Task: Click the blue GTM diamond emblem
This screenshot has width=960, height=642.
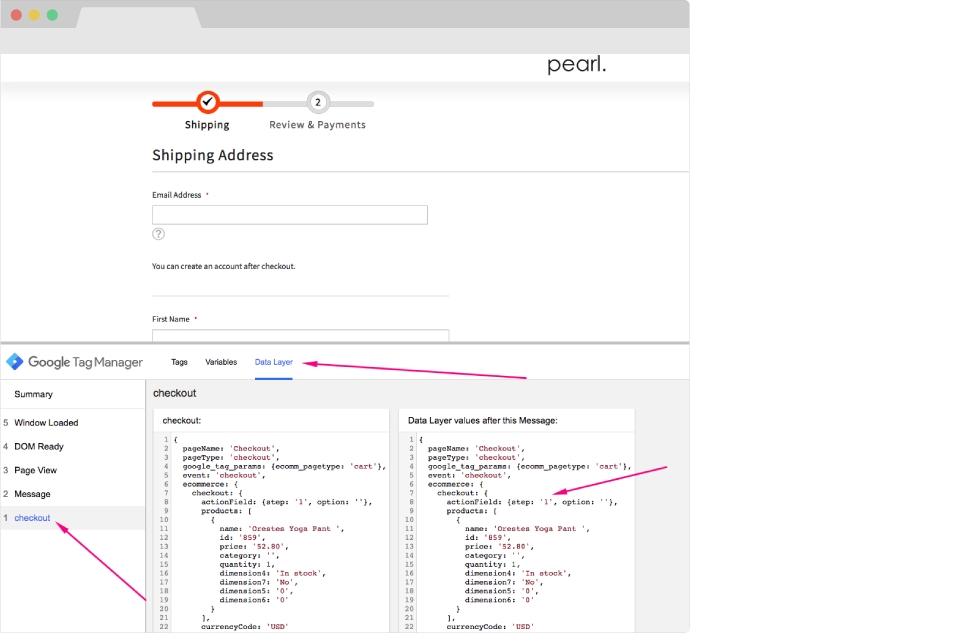Action: pyautogui.click(x=13, y=362)
